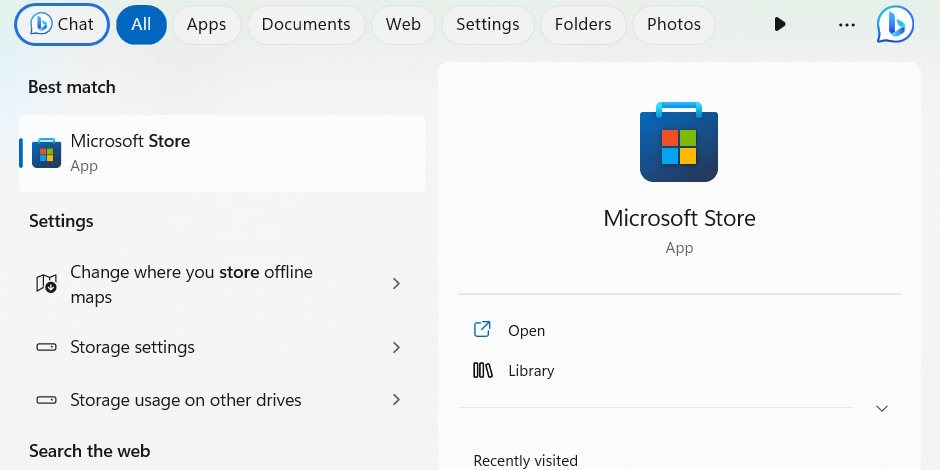Click the offline maps icon

coord(46,284)
